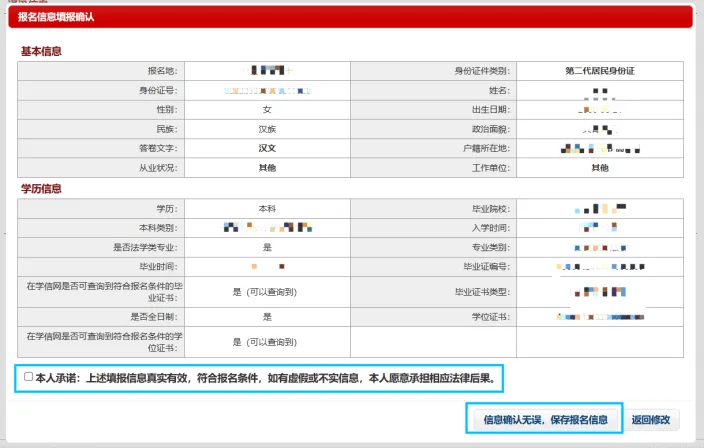
Task: Click the 户籍所在地 field label
Action: pyautogui.click(x=484, y=148)
